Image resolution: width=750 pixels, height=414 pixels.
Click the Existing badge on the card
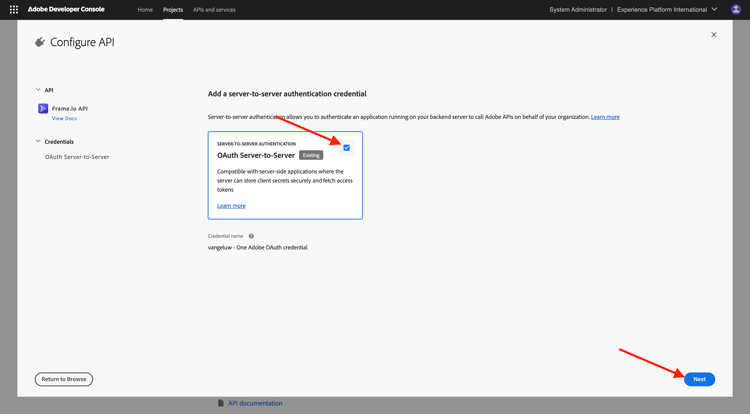pyautogui.click(x=311, y=155)
